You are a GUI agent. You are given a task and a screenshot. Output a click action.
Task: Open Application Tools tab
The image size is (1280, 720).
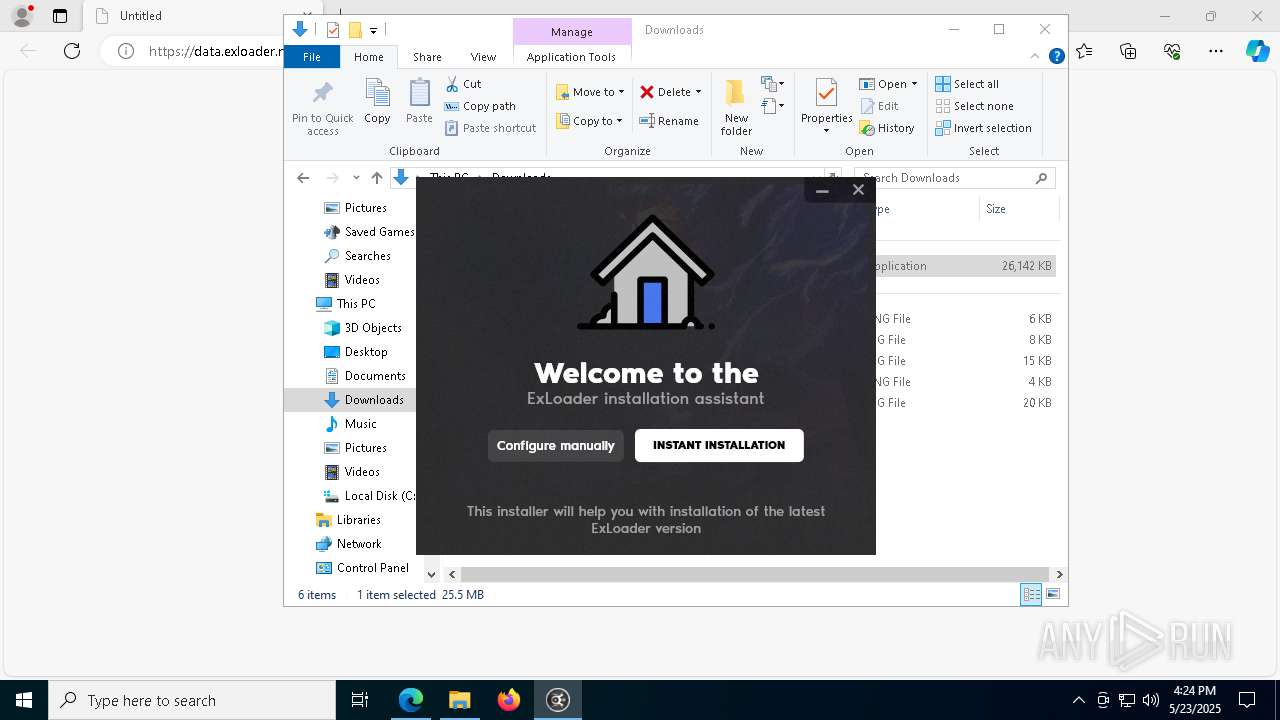pos(571,57)
